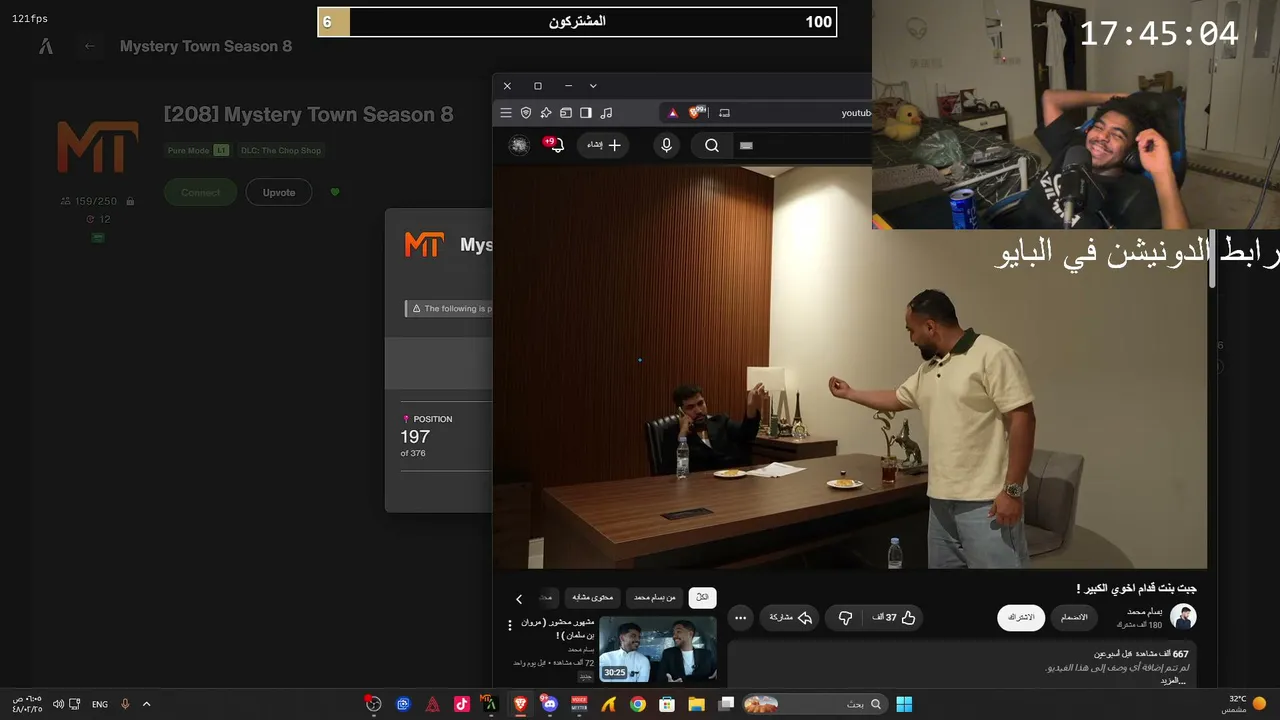Open the taskbar clock and date

27,704
